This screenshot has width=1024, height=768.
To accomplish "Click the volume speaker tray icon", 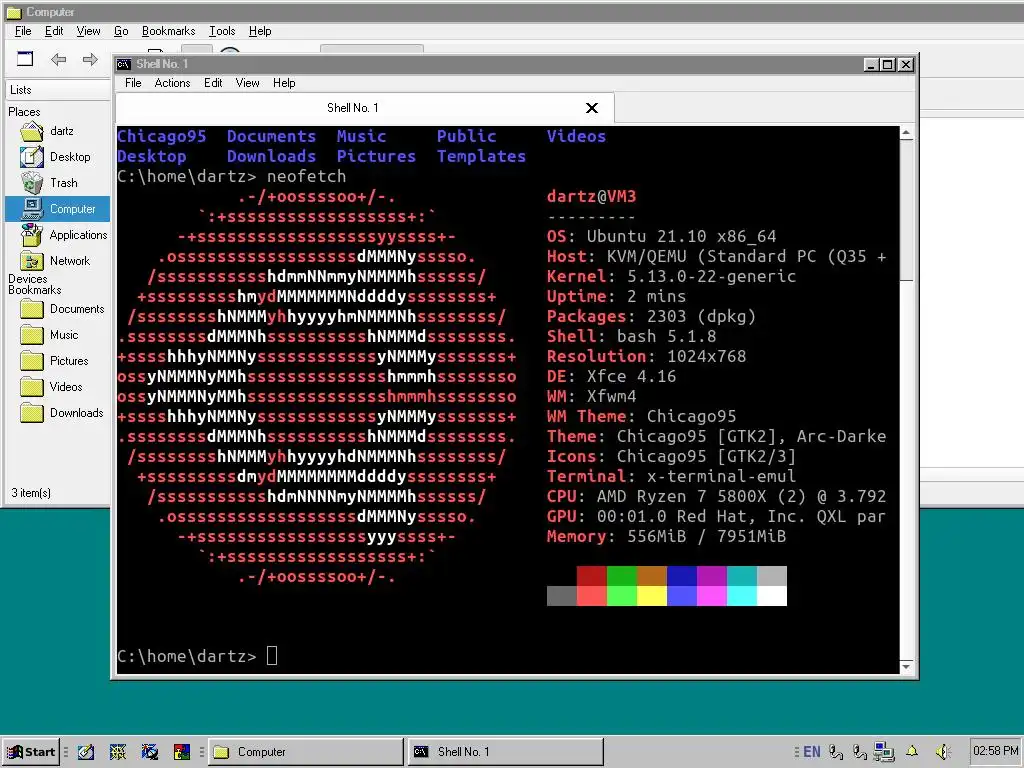I will pyautogui.click(x=943, y=752).
